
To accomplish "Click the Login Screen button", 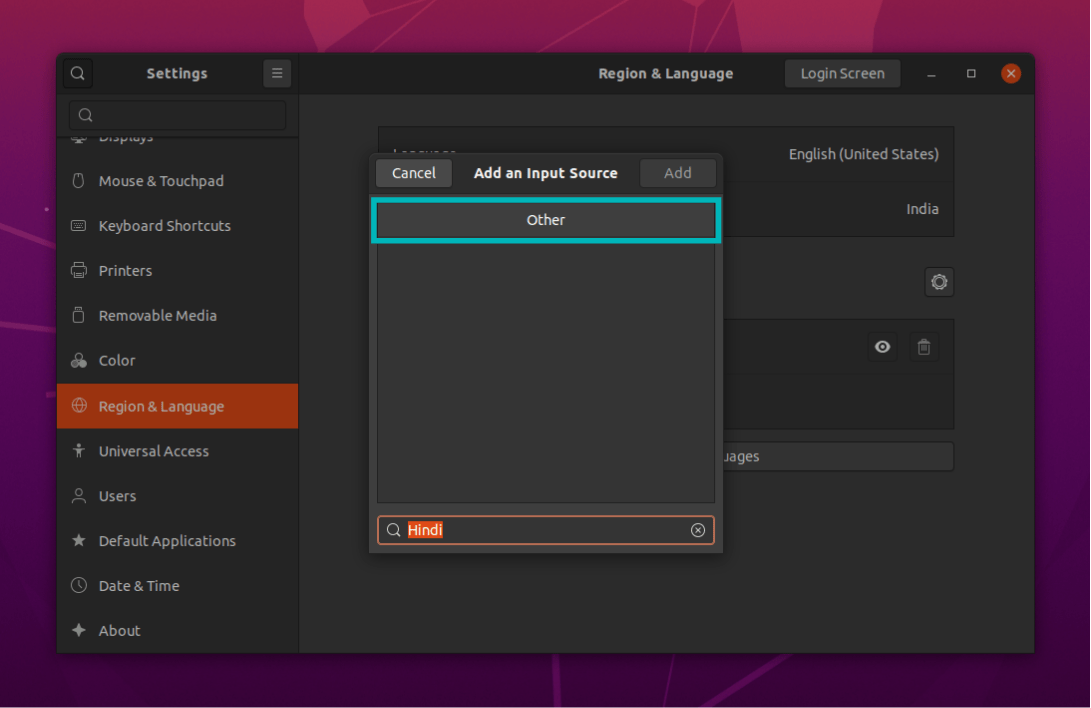I will [842, 73].
